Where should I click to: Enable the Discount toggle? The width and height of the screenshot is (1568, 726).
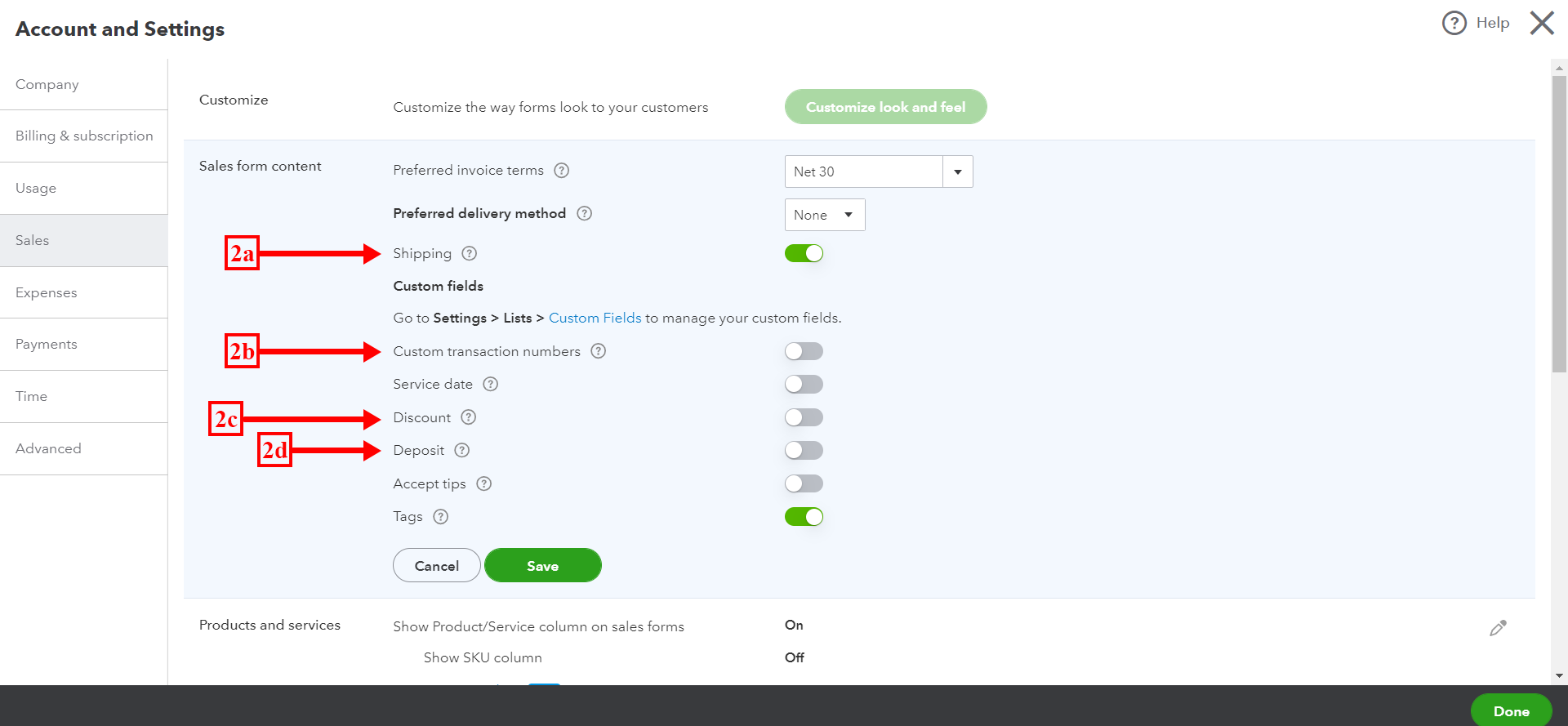tap(804, 417)
